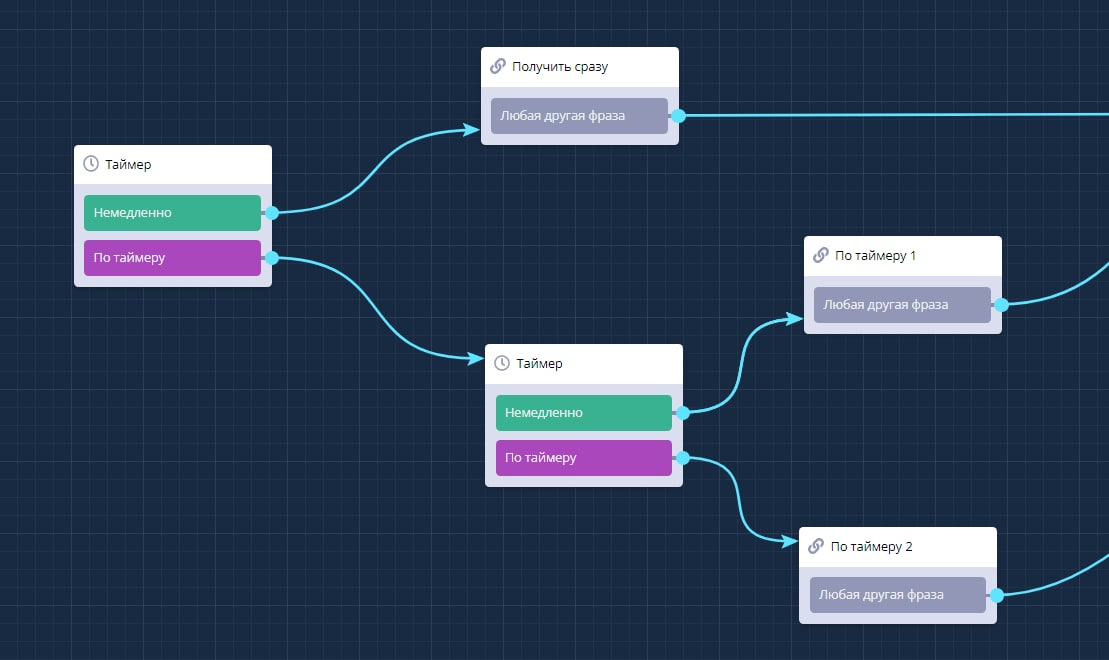The height and width of the screenshot is (660, 1109).
Task: Select the output port on Получить сразу phrase row
Action: point(678,116)
